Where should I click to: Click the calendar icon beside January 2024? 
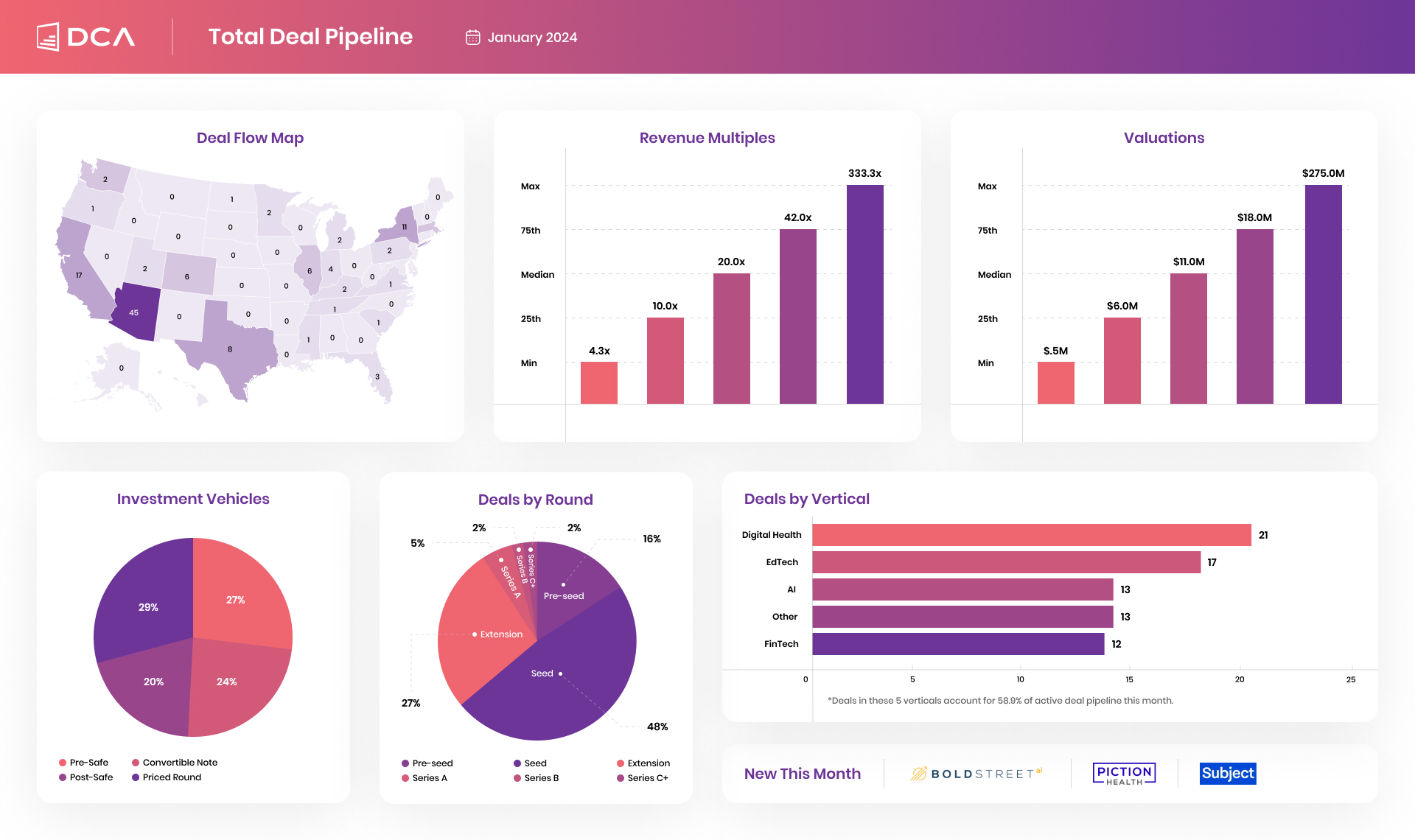(472, 36)
